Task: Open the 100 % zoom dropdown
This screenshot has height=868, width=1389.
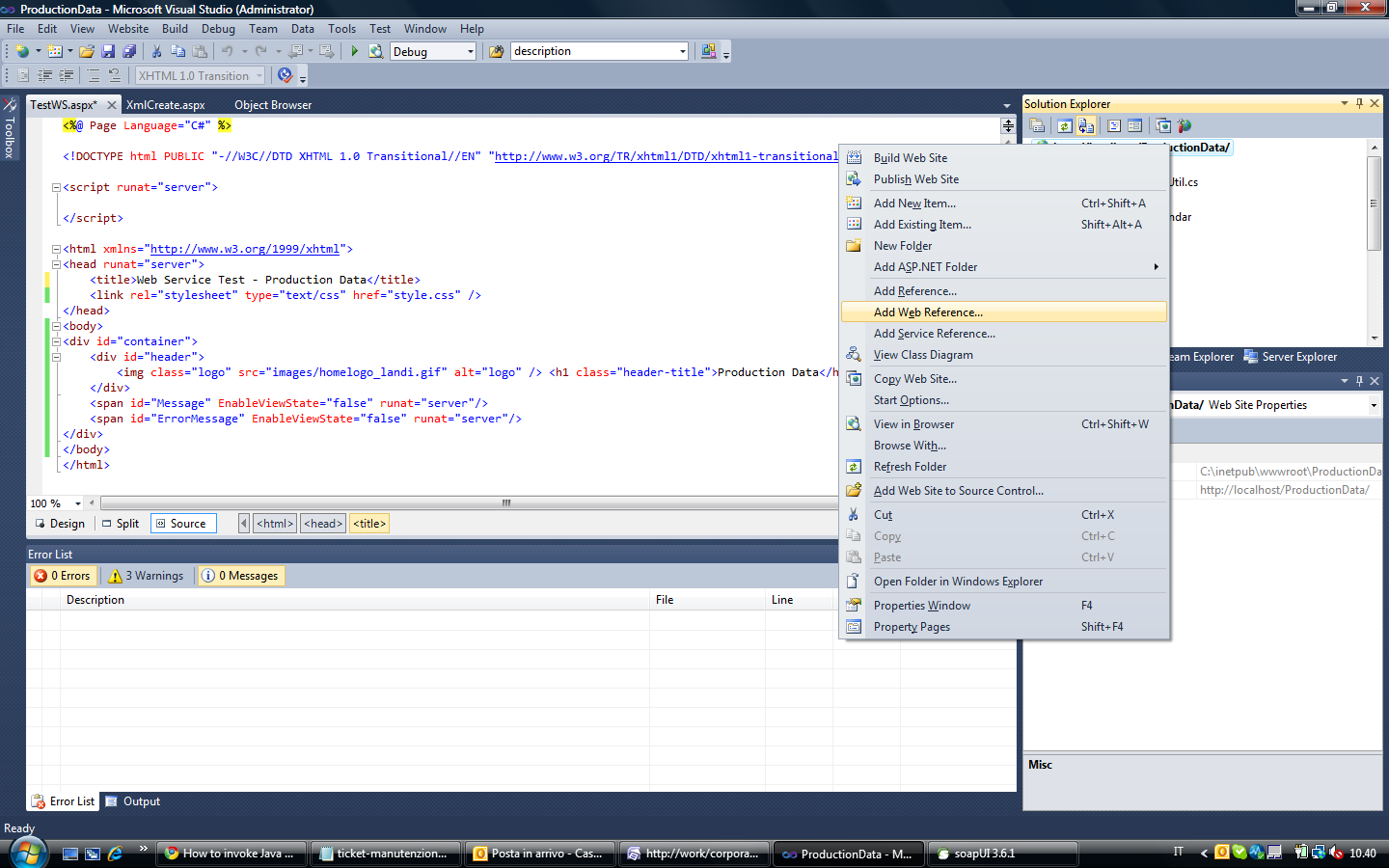Action: click(78, 503)
